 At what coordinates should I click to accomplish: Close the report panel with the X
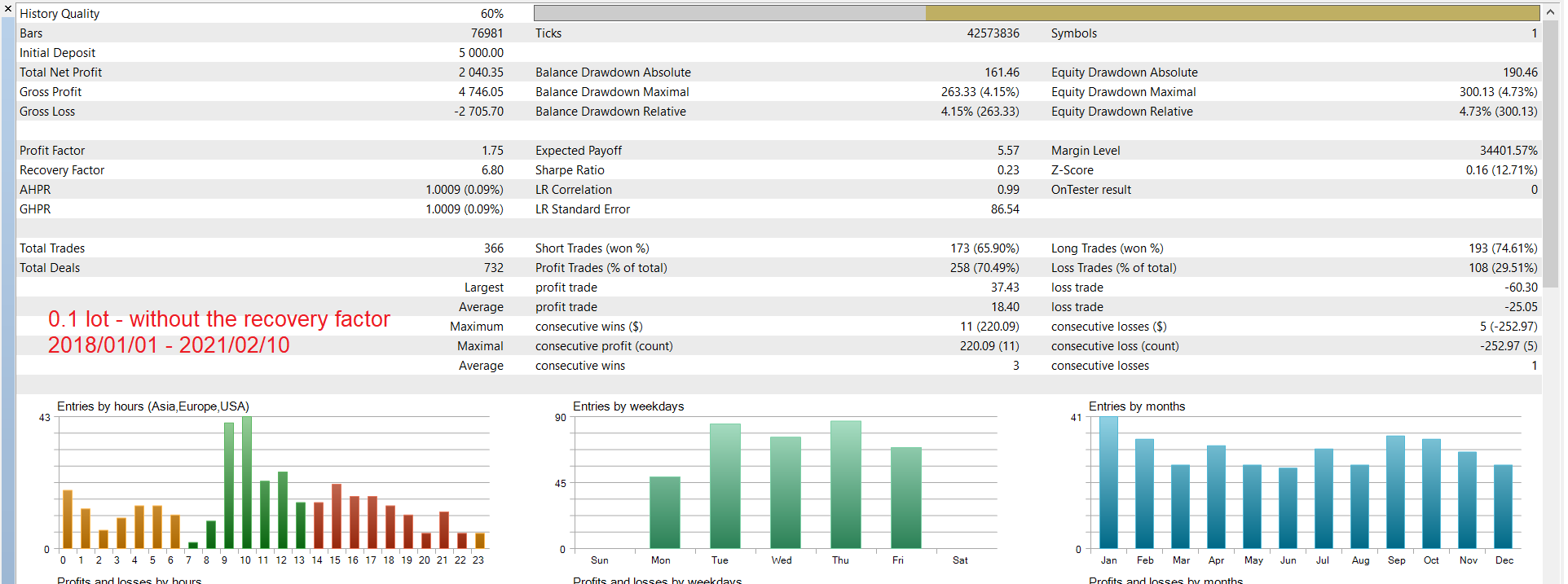click(7, 8)
